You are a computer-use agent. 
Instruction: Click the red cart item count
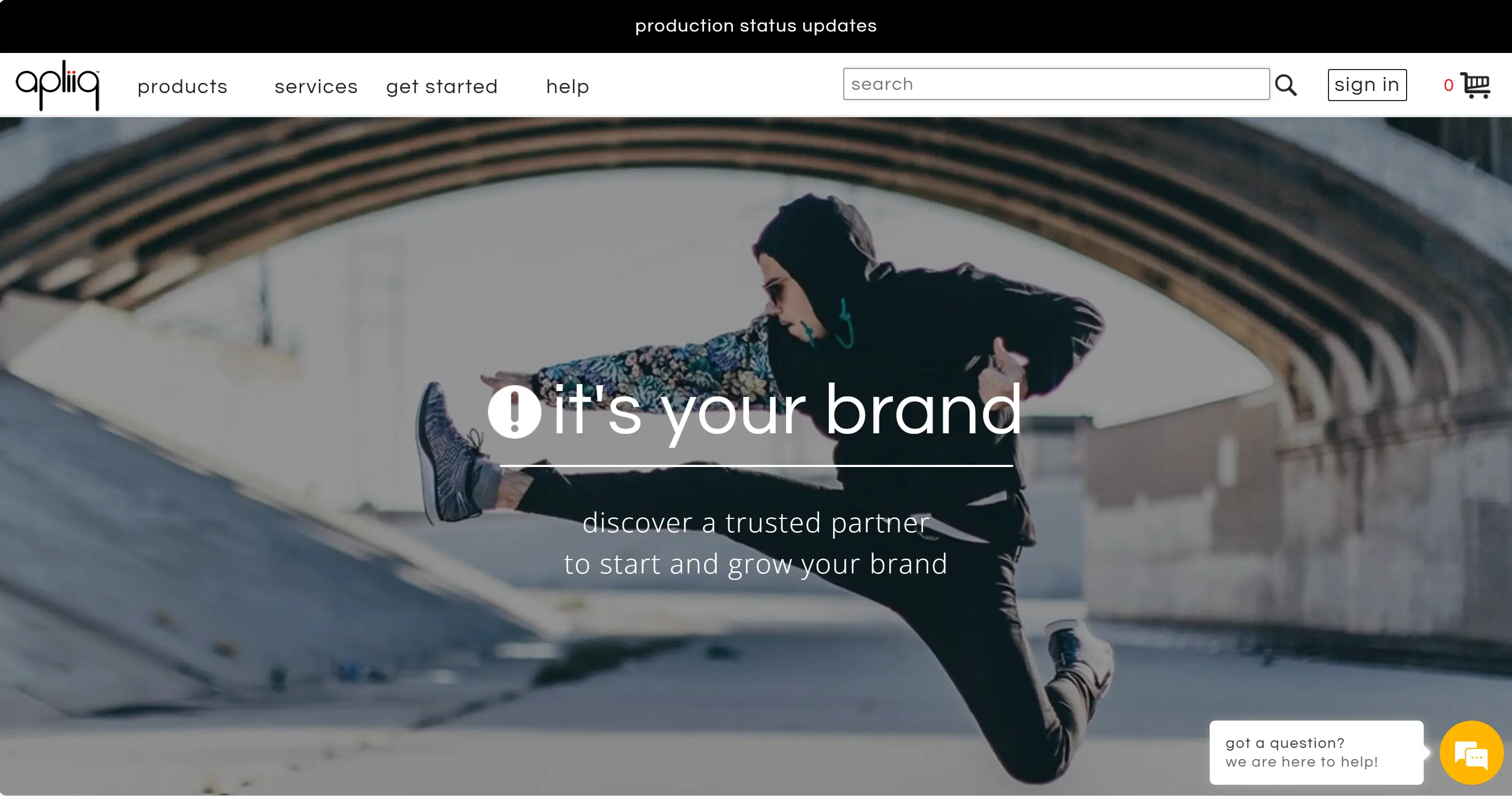(x=1449, y=86)
